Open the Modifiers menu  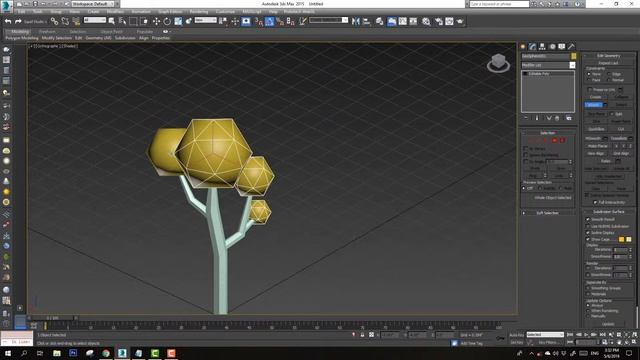115,11
